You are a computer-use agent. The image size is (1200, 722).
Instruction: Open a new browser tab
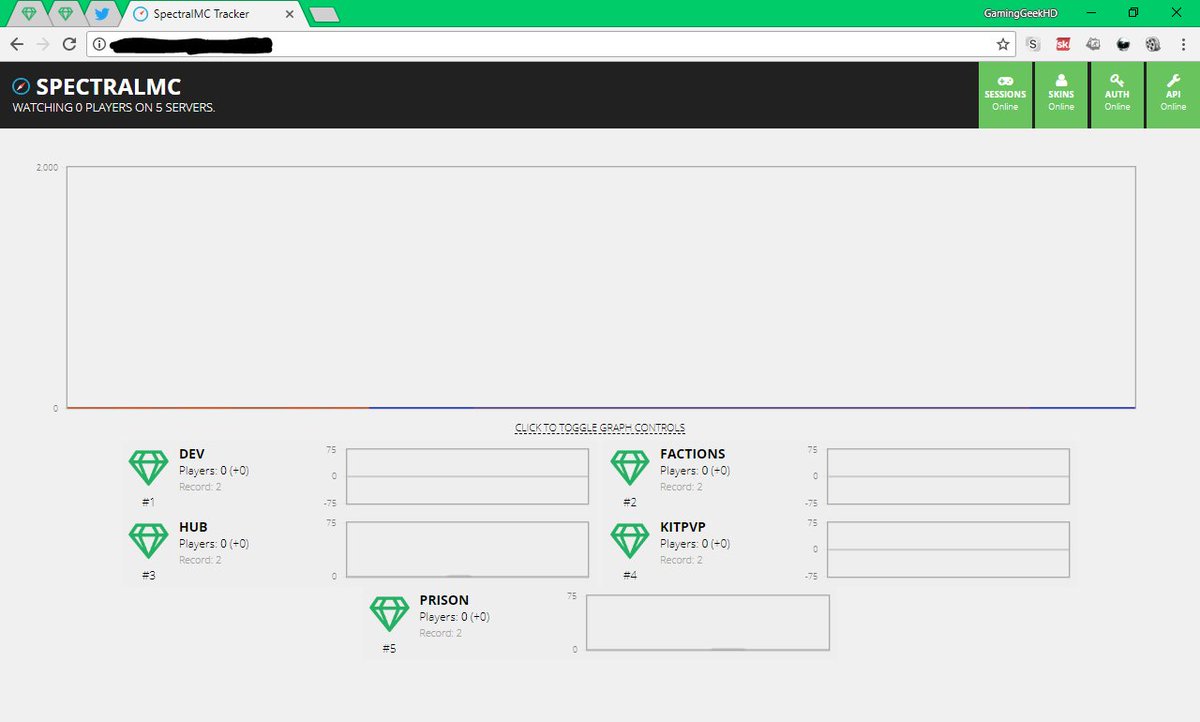point(325,15)
